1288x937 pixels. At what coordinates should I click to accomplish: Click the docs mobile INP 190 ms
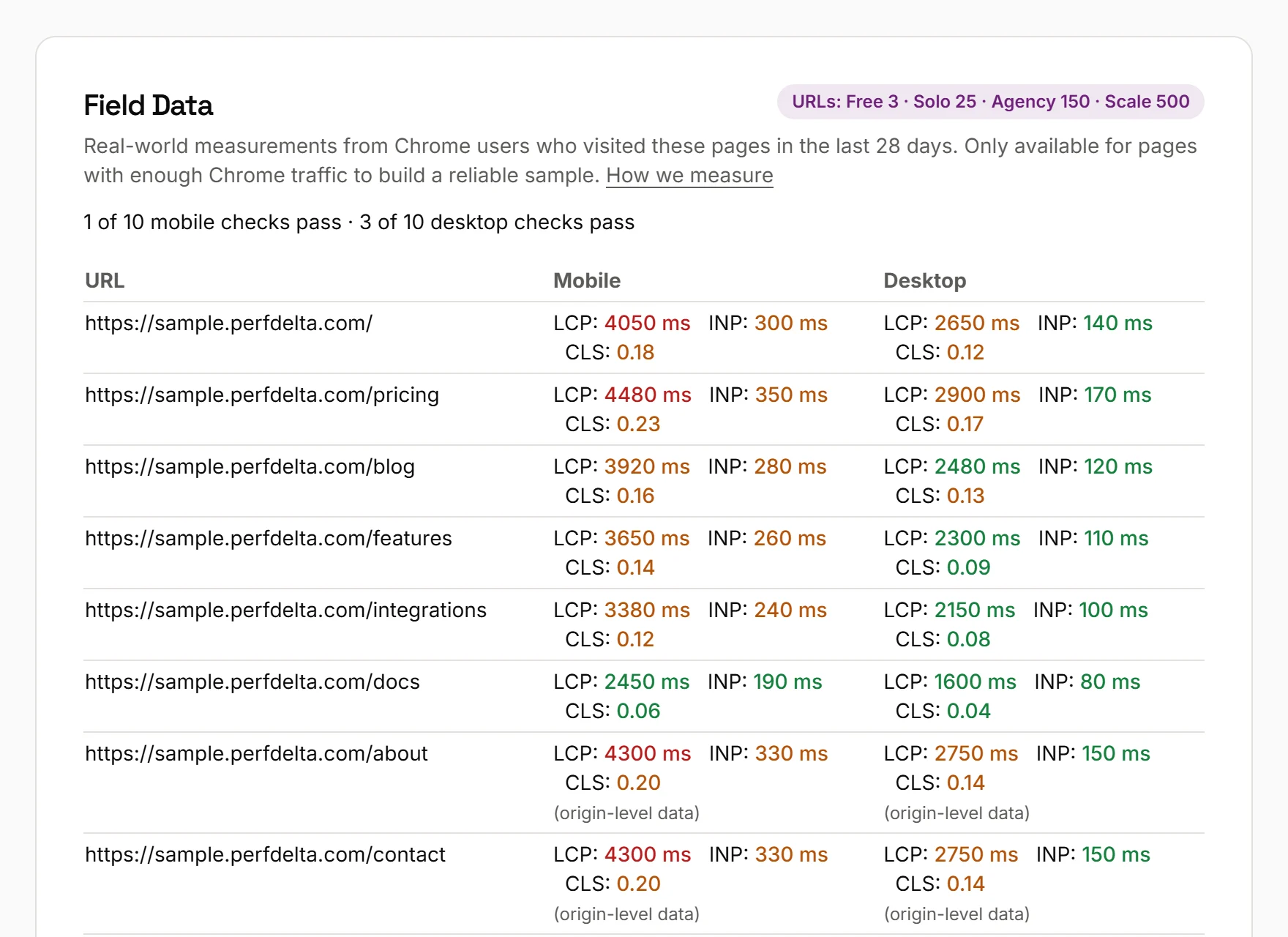788,682
